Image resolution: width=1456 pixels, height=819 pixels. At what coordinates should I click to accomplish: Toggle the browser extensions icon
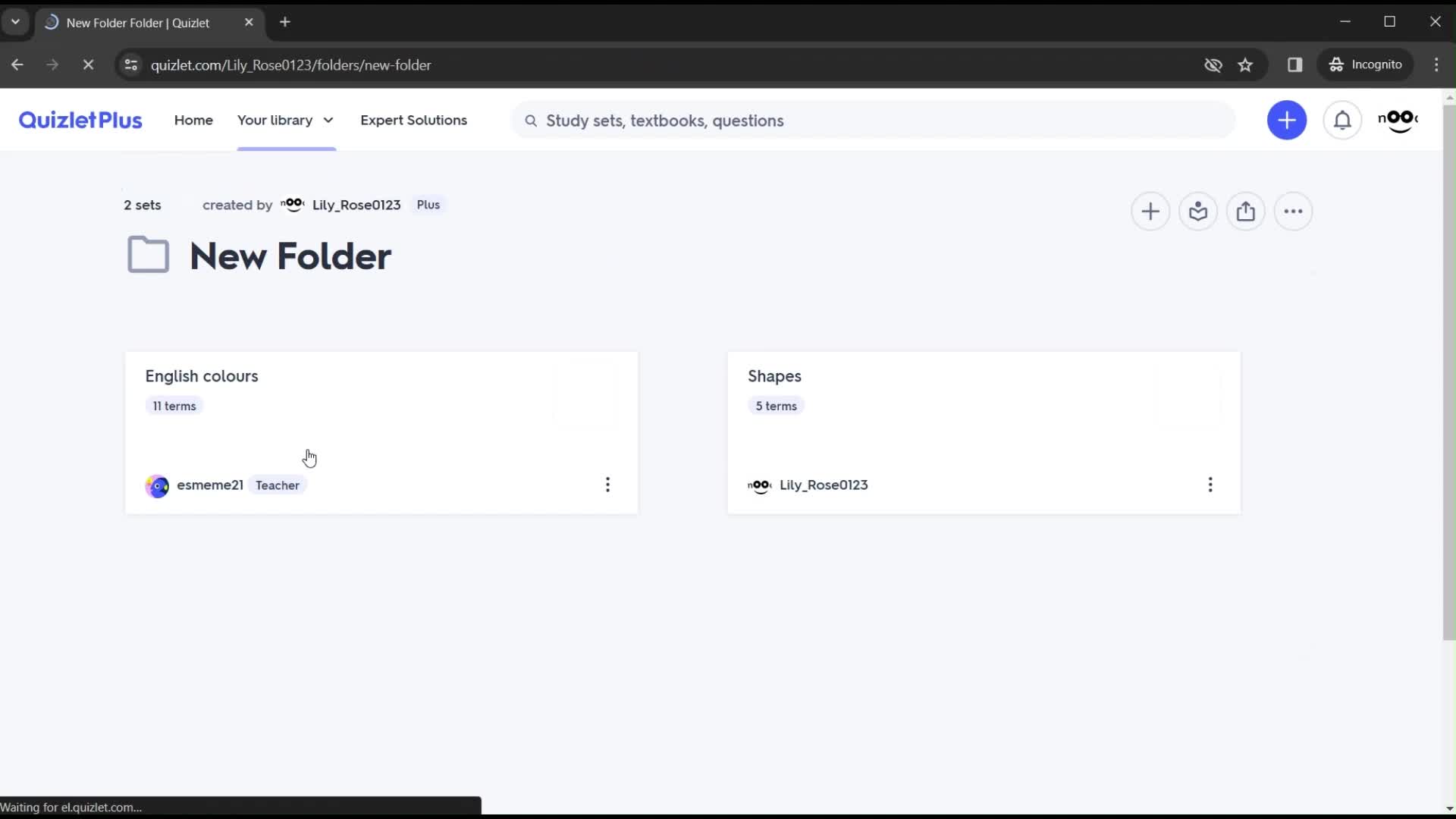[1295, 65]
